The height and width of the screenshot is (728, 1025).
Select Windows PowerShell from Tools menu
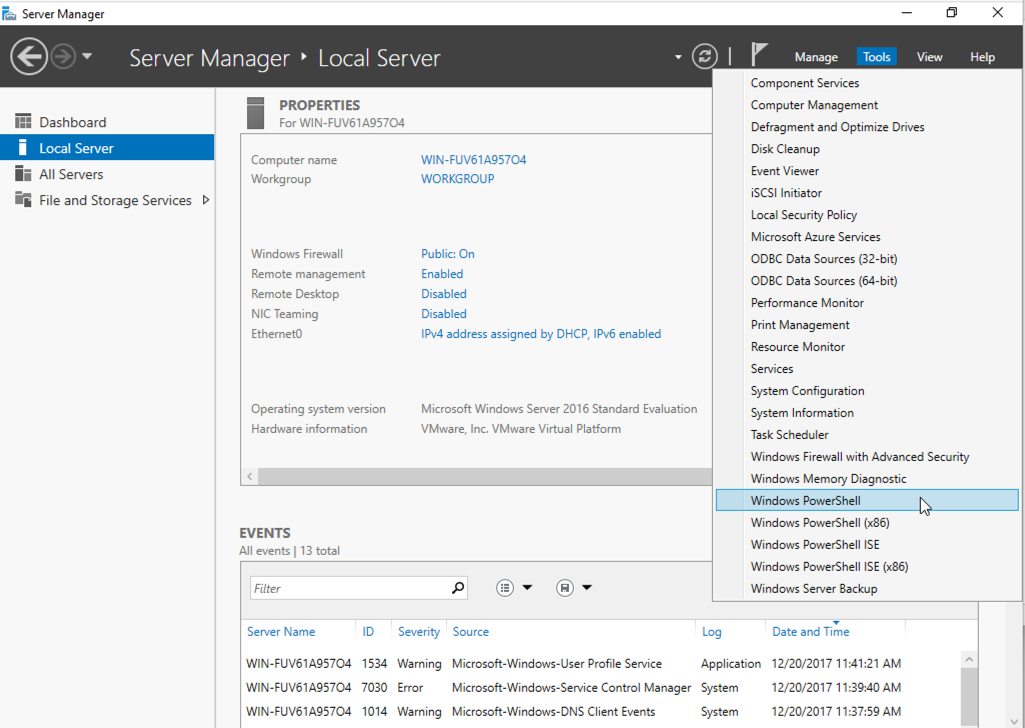tap(805, 500)
